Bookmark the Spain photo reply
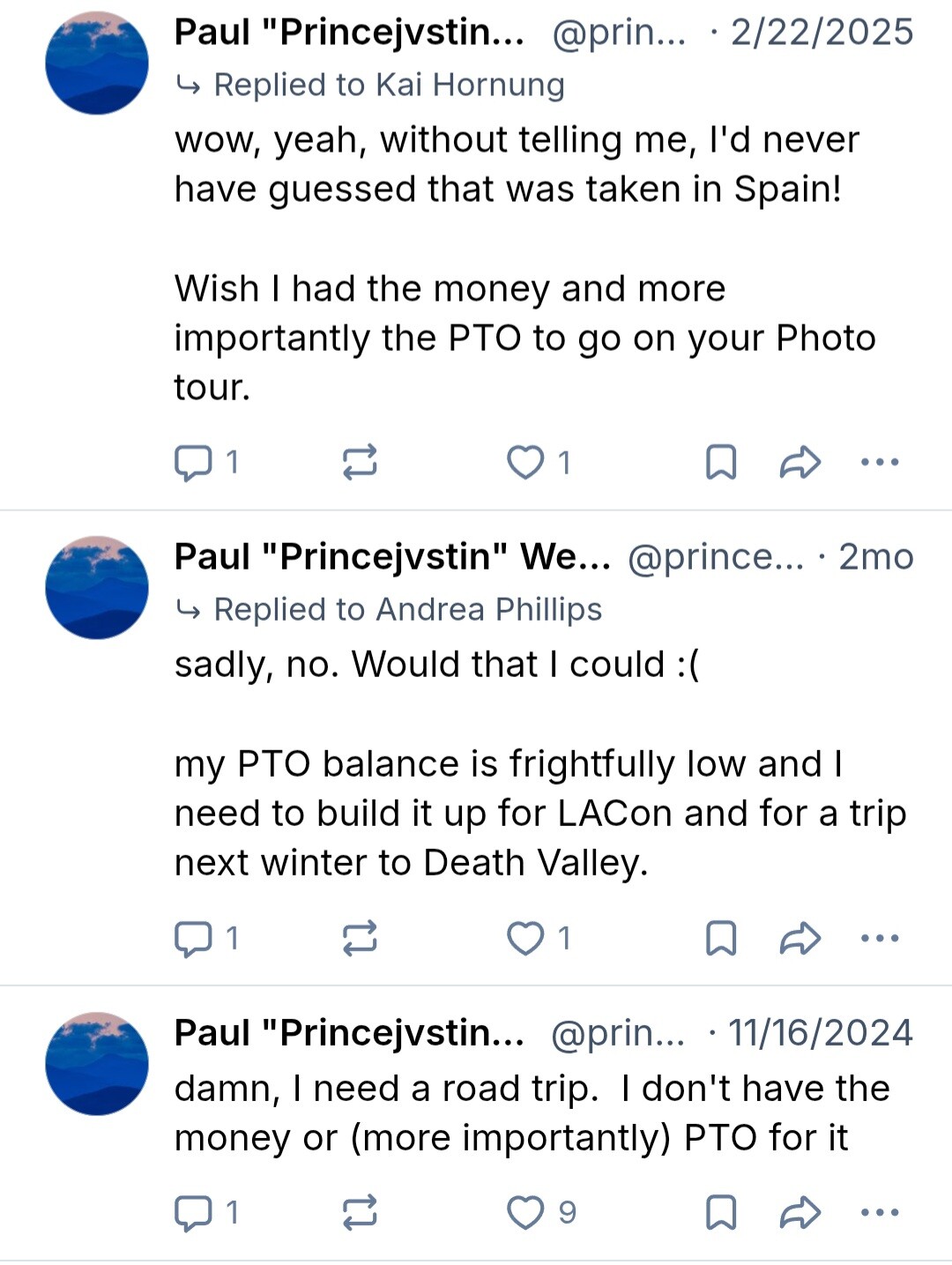The image size is (952, 1265). [x=721, y=462]
